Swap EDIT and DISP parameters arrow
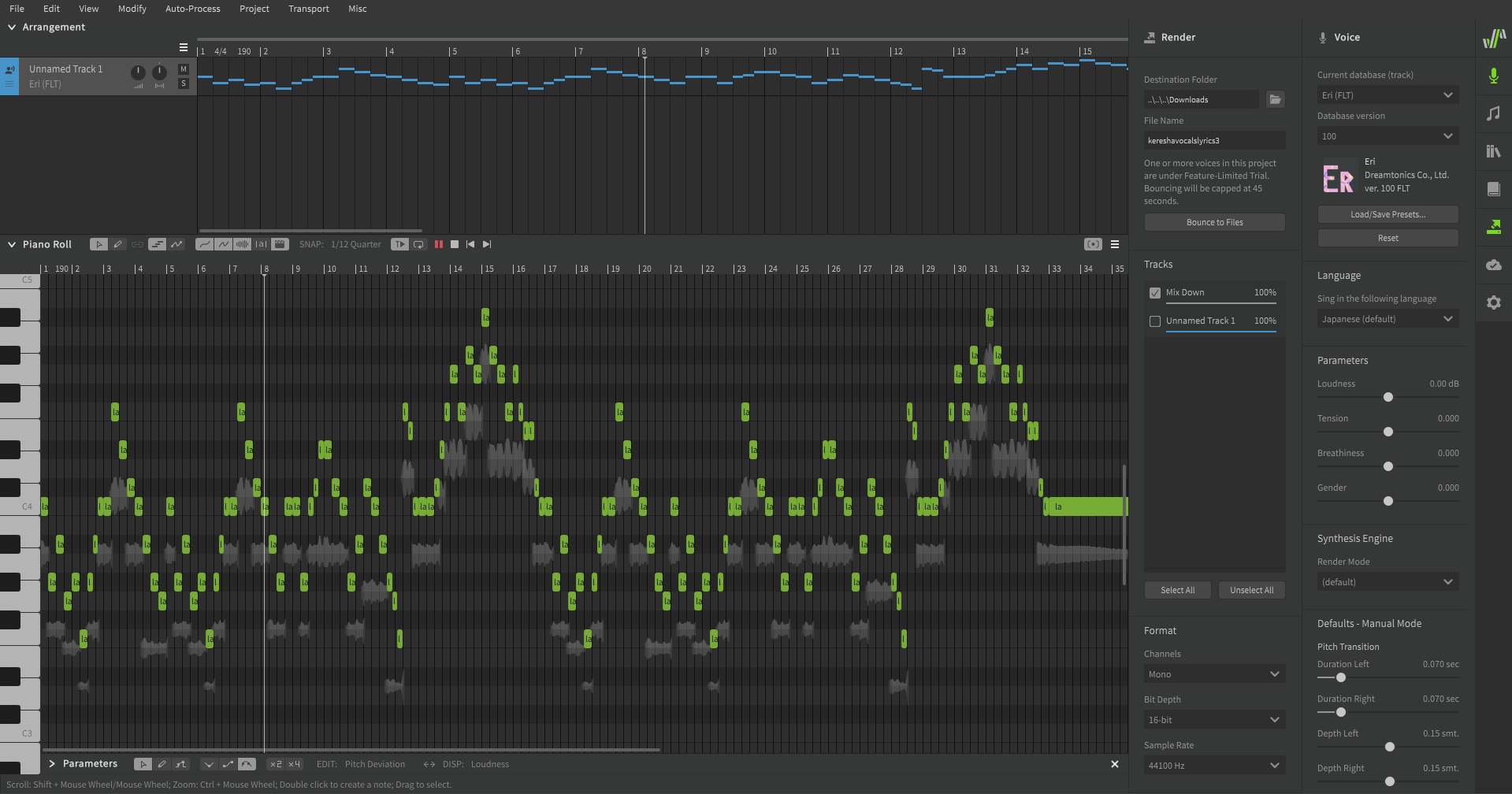Image resolution: width=1512 pixels, height=794 pixels. click(429, 764)
